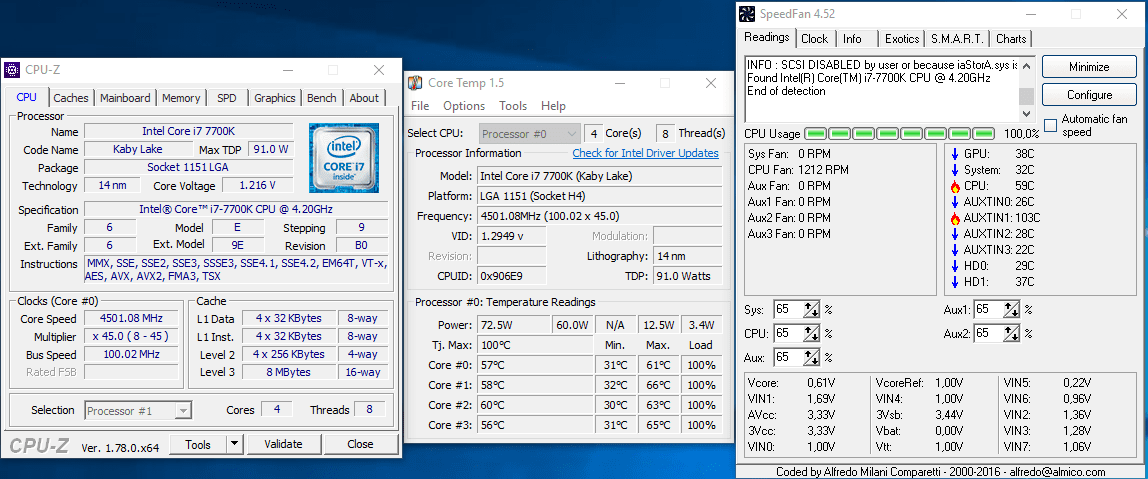Click the flame icon next to CPU temperature
This screenshot has width=1148, height=479.
(955, 186)
